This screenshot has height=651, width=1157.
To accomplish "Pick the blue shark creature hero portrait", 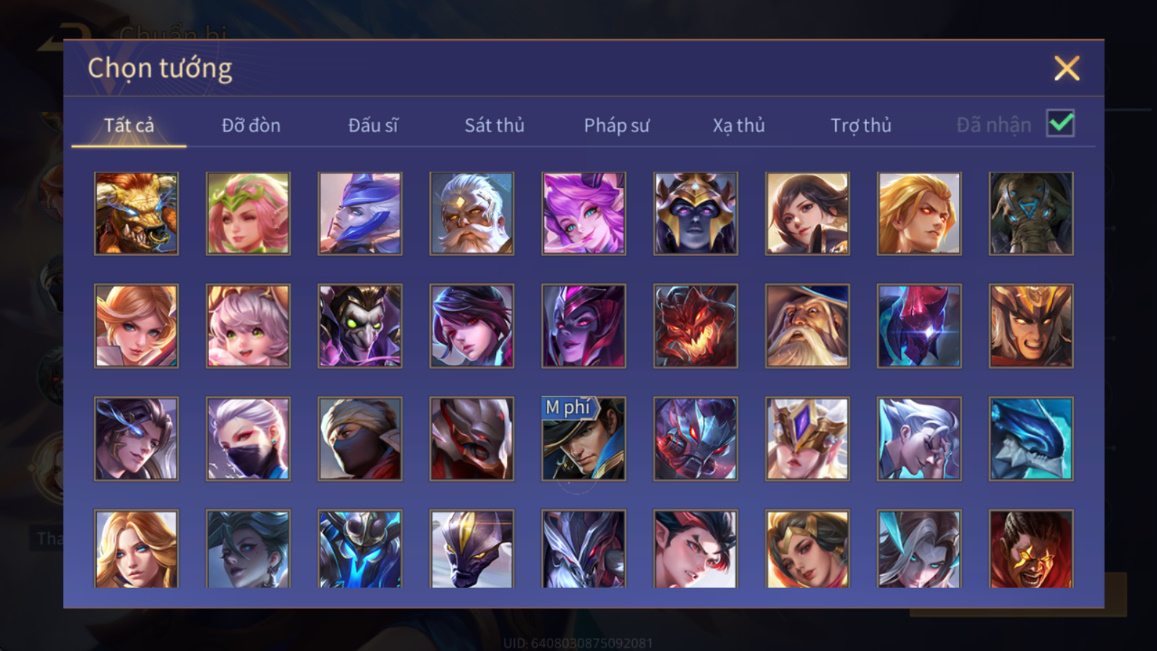I will coord(1031,438).
